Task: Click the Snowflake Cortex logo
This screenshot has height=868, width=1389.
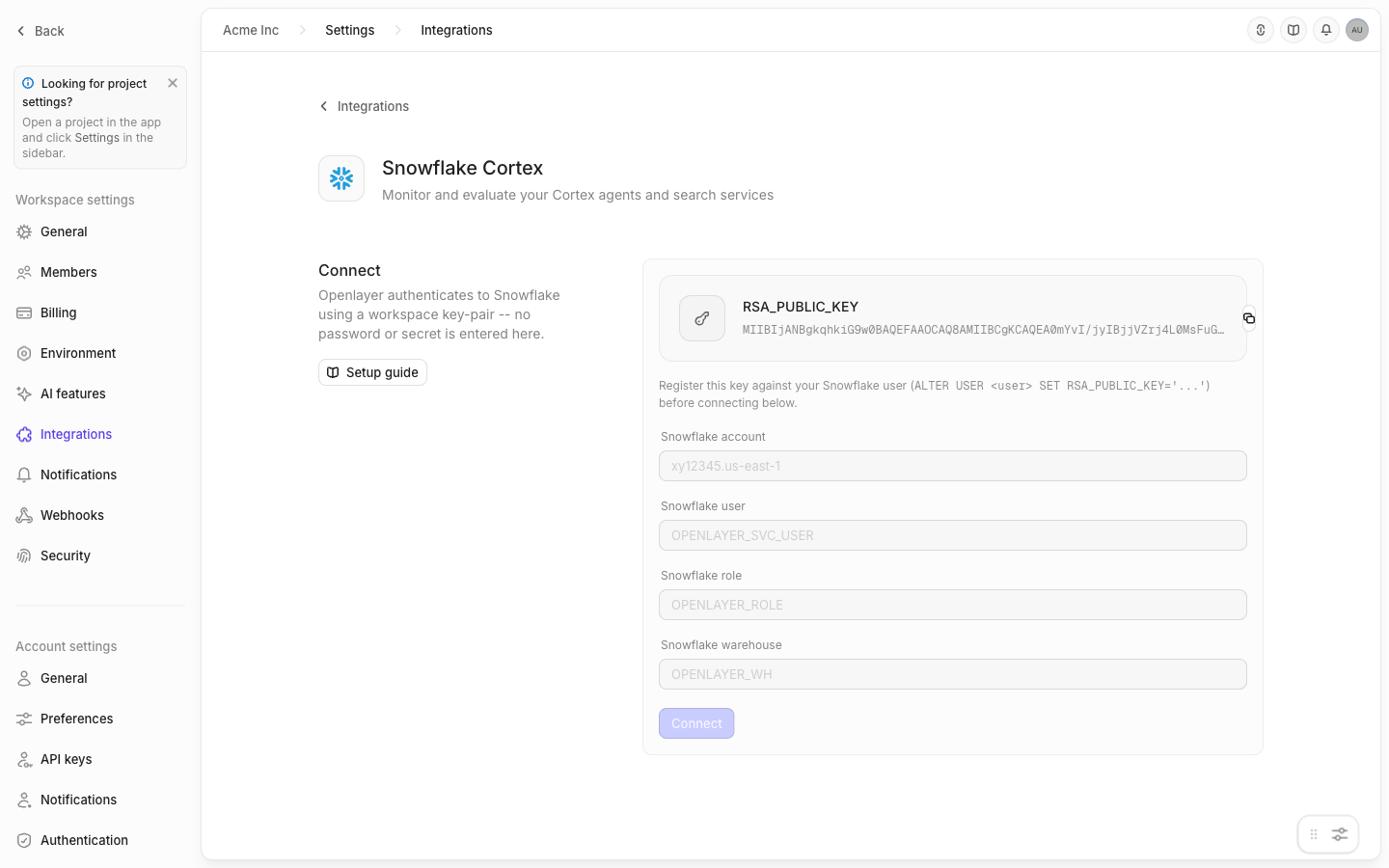Action: point(341,178)
